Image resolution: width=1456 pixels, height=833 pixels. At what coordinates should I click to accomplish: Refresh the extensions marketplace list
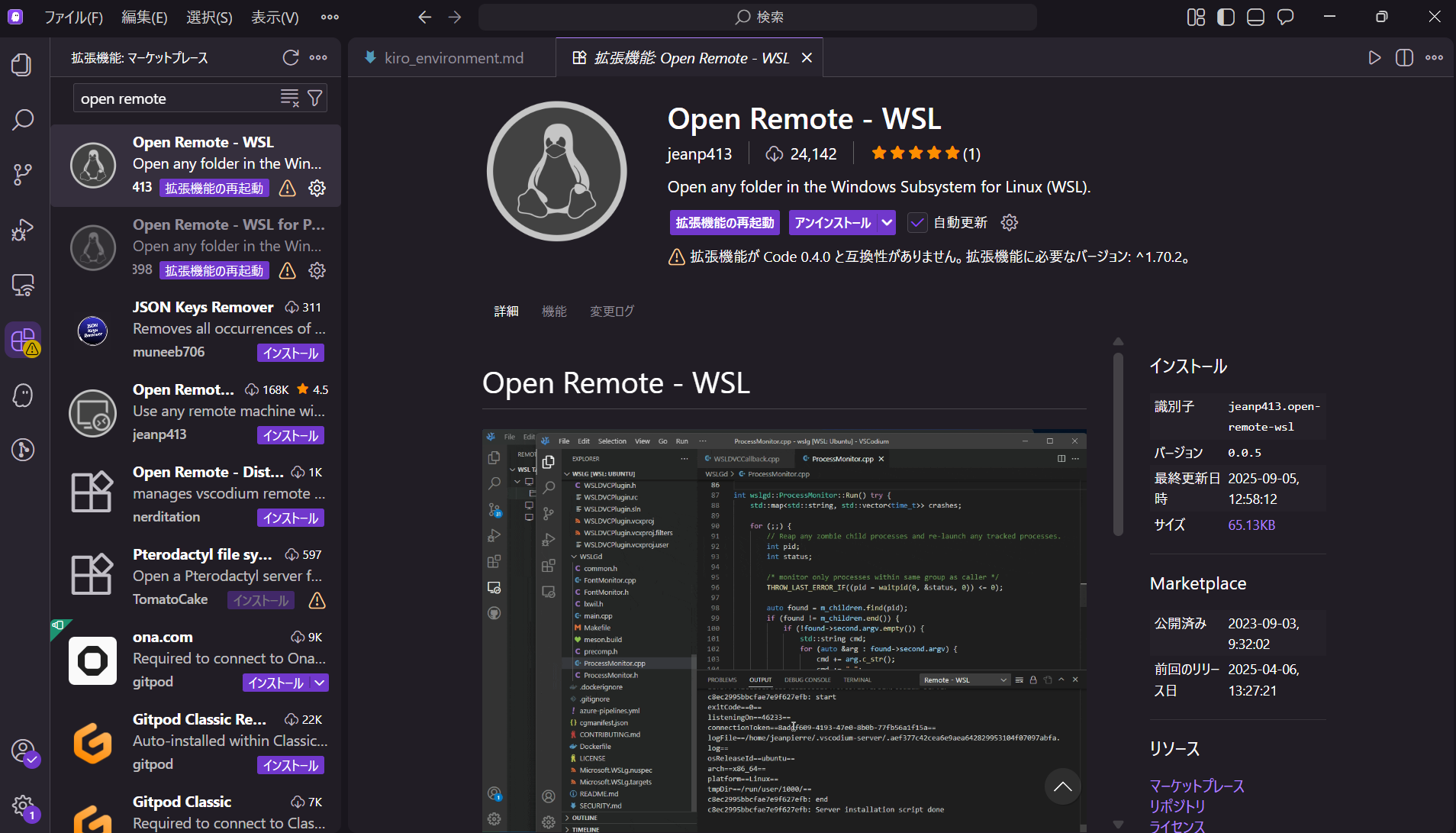click(290, 57)
